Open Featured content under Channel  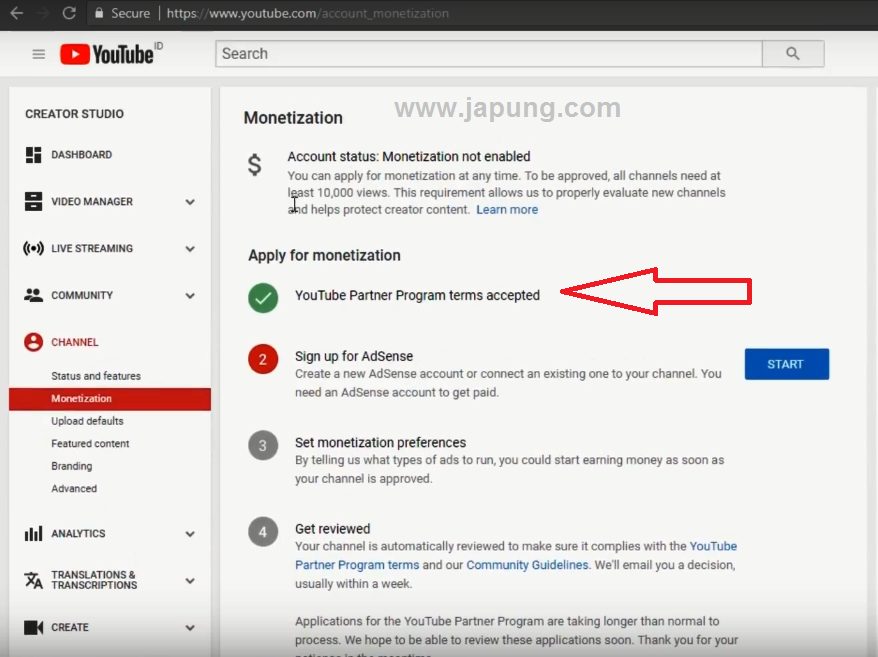point(90,444)
